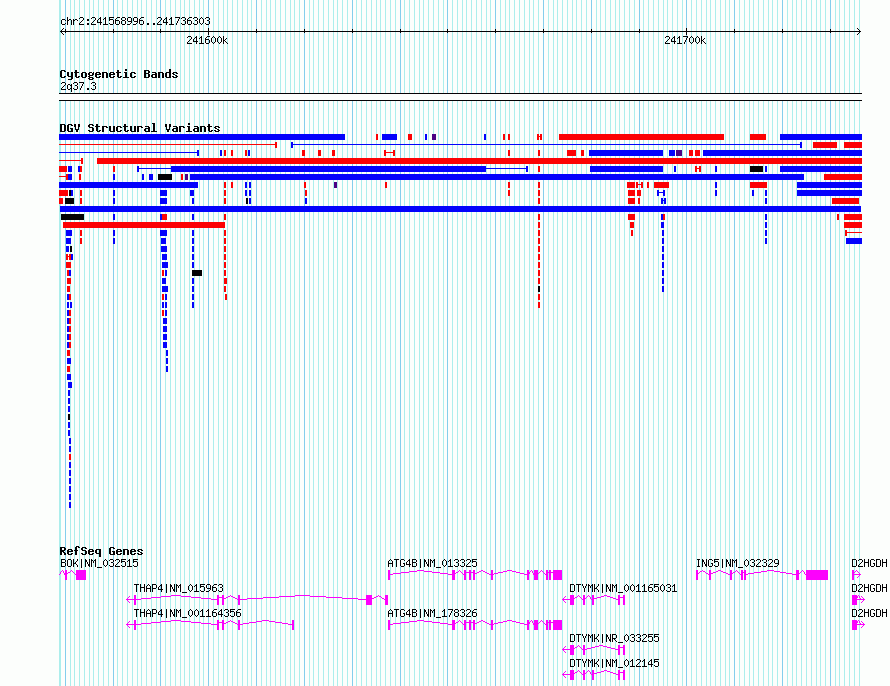Image resolution: width=890 pixels, height=686 pixels.
Task: Click the large final exon of ING5
Action: pos(817,575)
